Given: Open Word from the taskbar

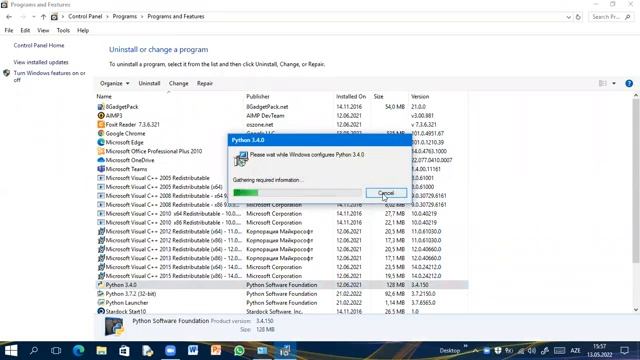Looking at the screenshot, I should (x=193, y=351).
